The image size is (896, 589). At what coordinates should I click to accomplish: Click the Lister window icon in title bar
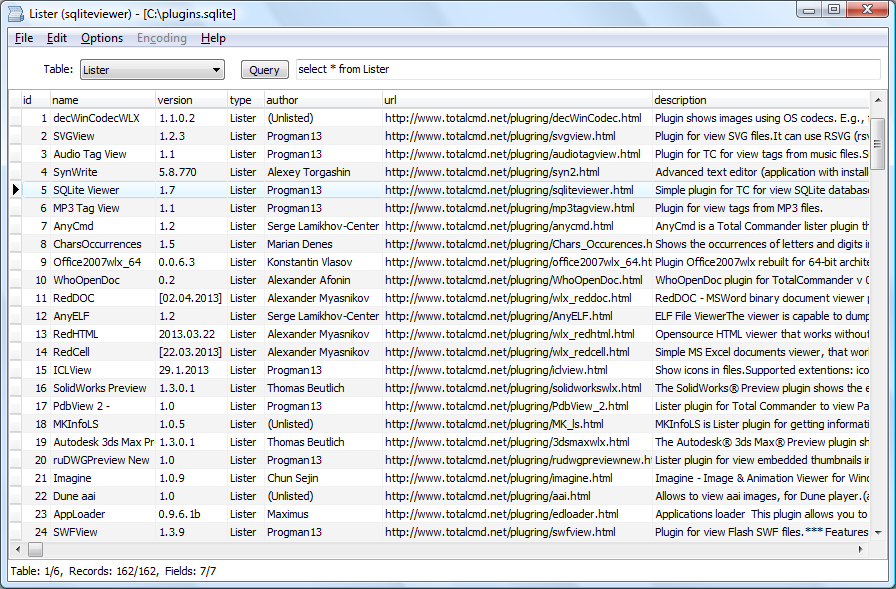[x=17, y=14]
